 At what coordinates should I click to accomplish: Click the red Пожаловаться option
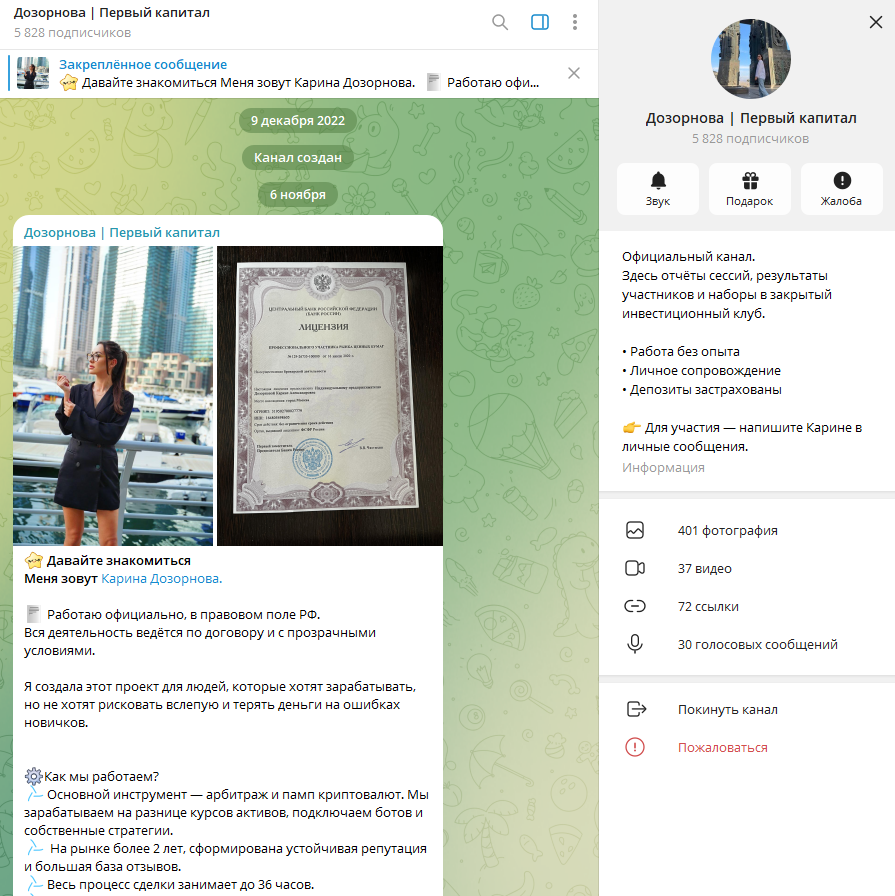click(x=722, y=748)
